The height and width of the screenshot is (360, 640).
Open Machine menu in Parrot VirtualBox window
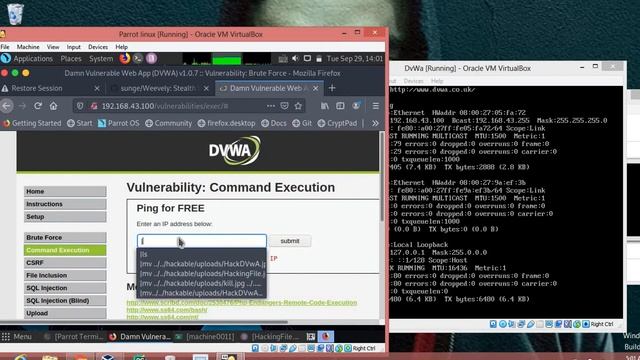(28, 47)
